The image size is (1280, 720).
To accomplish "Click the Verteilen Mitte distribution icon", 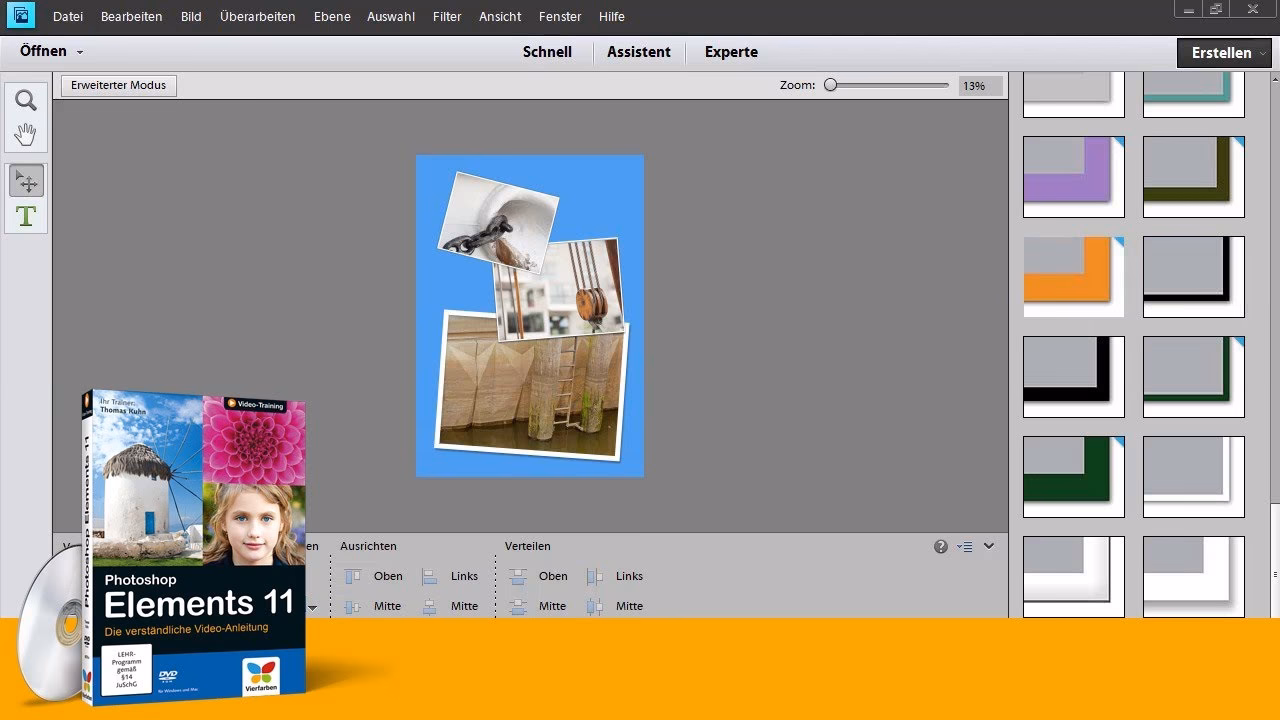I will tap(519, 606).
